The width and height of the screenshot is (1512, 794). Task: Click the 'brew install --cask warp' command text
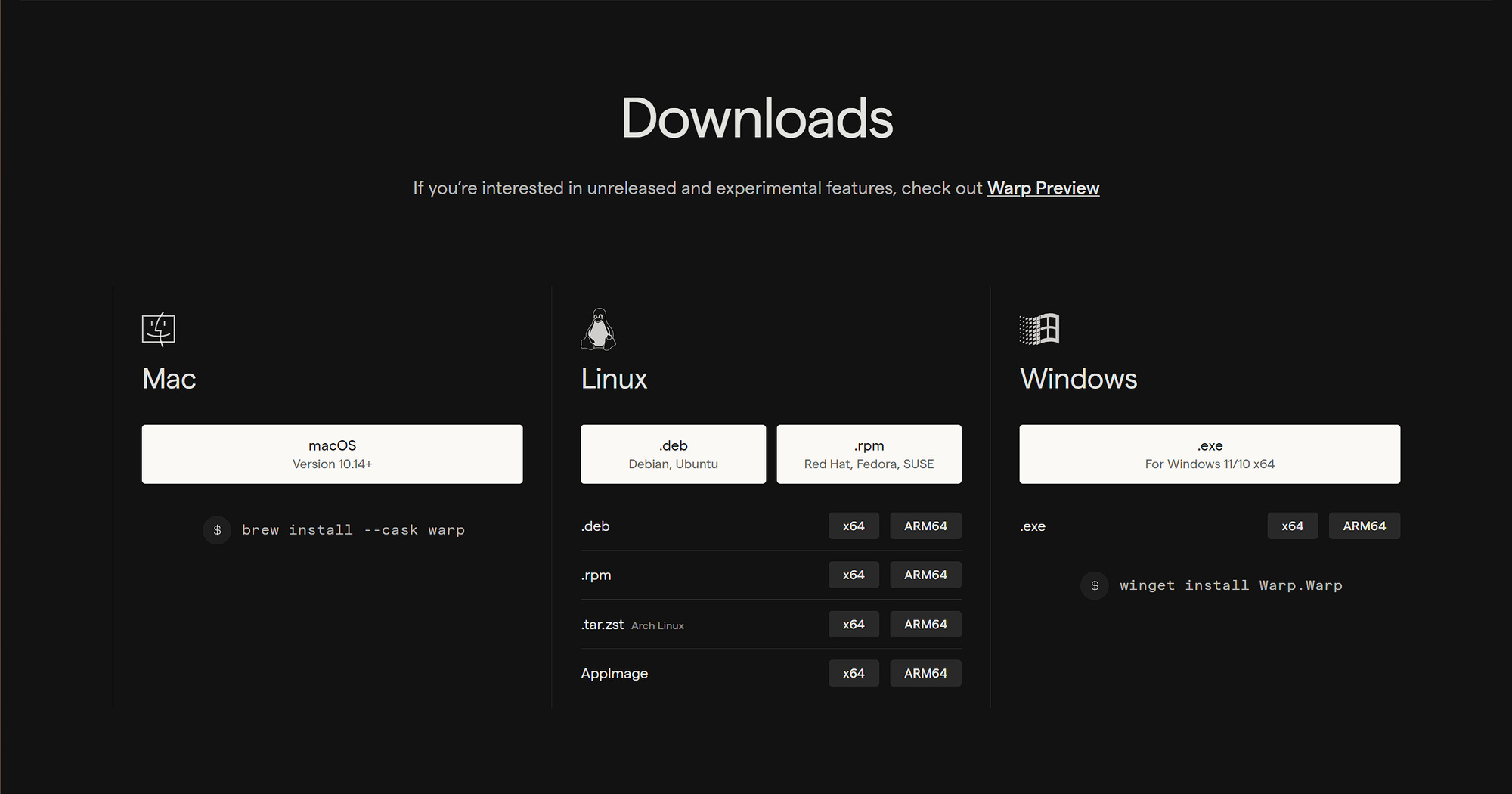click(x=353, y=530)
